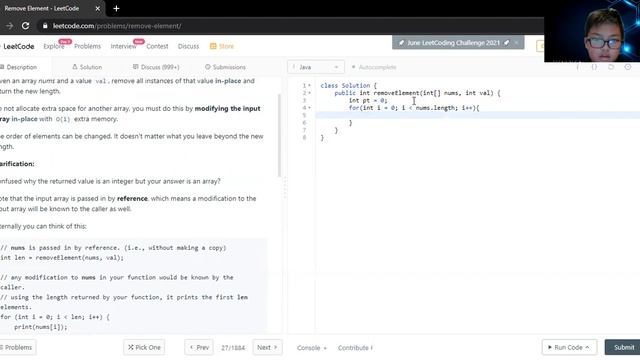The width and height of the screenshot is (640, 360).
Task: Close the Remove Element tab
Action: point(98,8)
